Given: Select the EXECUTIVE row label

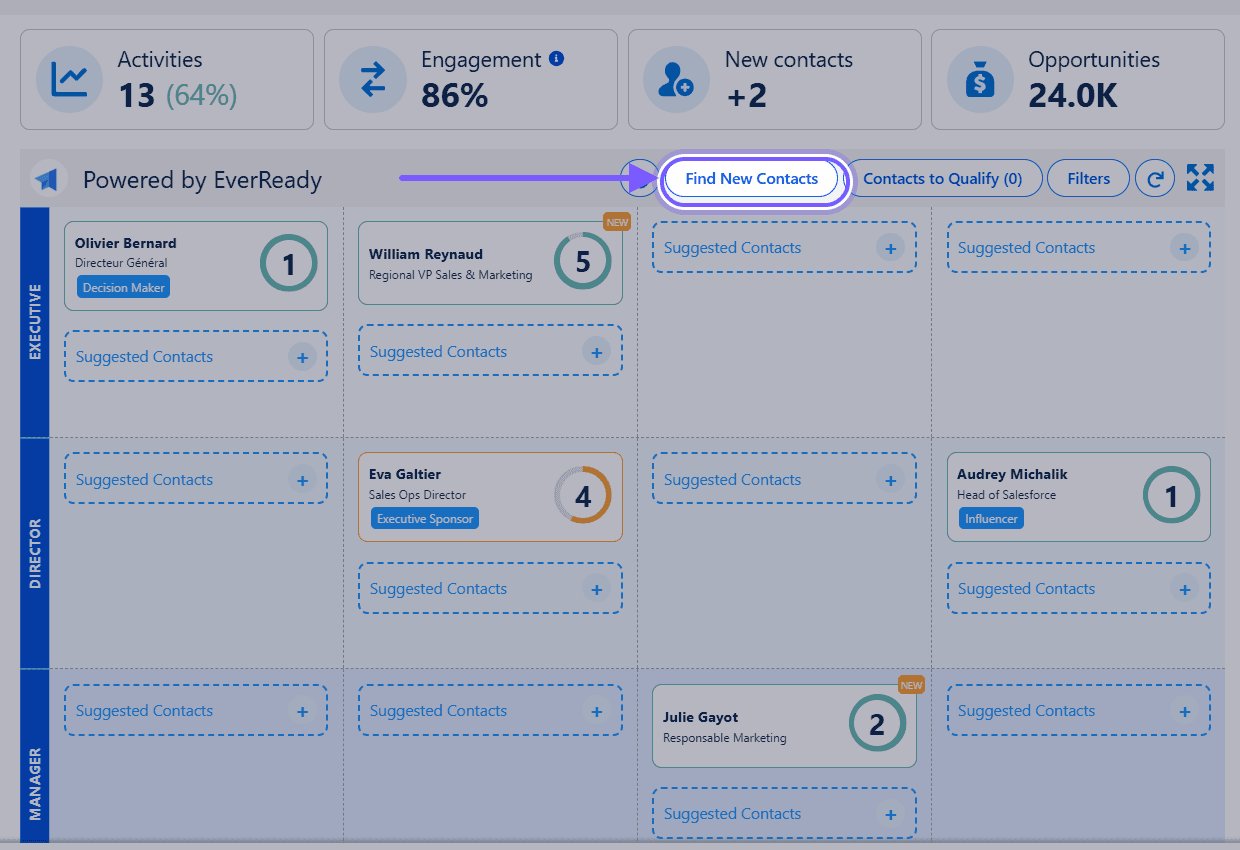Looking at the screenshot, I should (35, 322).
